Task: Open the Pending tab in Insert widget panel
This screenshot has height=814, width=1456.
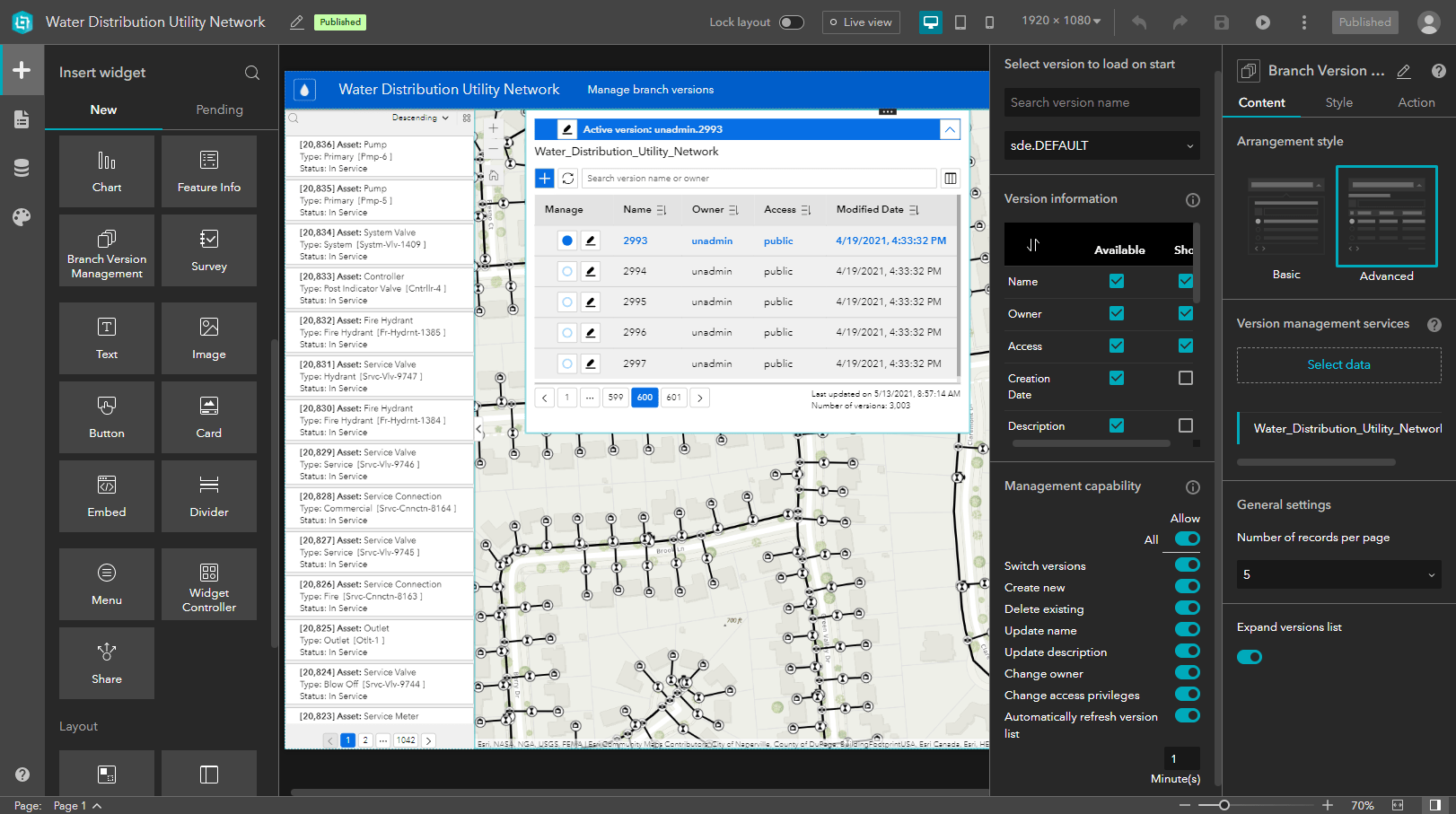Action: [219, 109]
